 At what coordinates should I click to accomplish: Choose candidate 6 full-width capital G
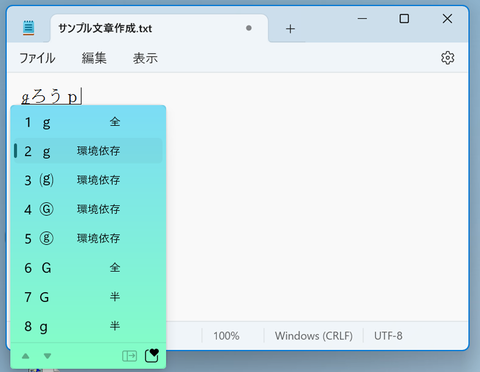(88, 267)
